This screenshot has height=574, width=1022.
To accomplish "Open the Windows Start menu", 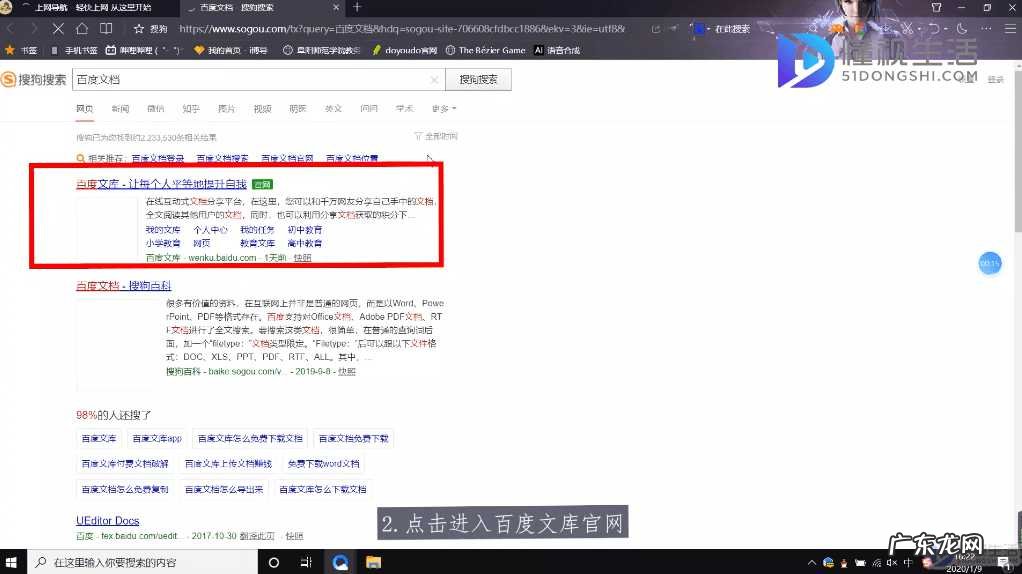I will pos(11,562).
